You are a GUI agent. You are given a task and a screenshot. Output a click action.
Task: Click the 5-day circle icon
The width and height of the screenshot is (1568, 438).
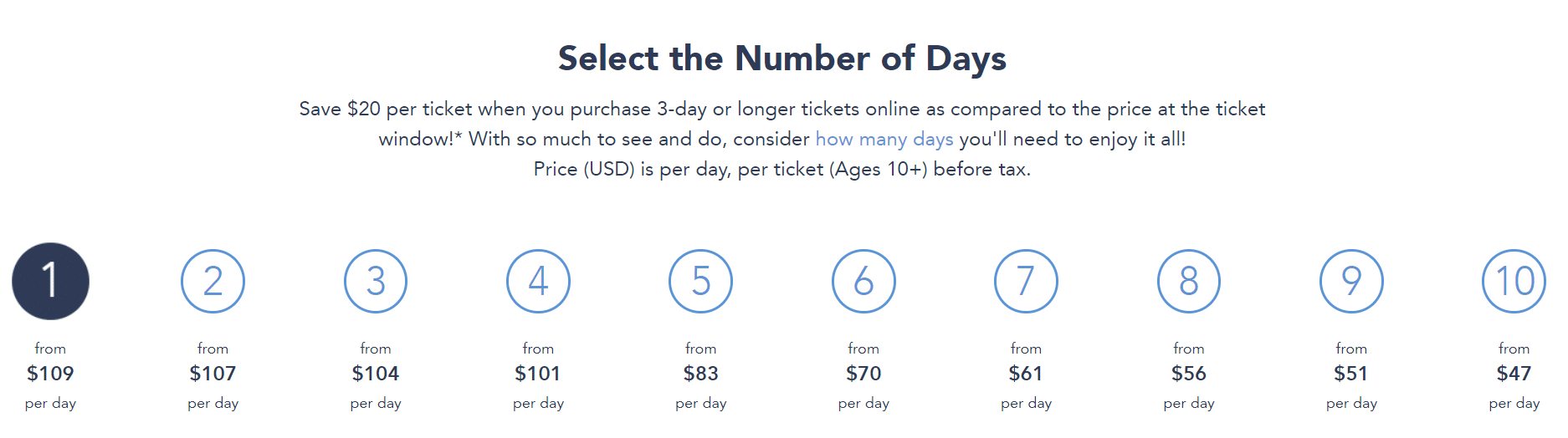pos(701,281)
